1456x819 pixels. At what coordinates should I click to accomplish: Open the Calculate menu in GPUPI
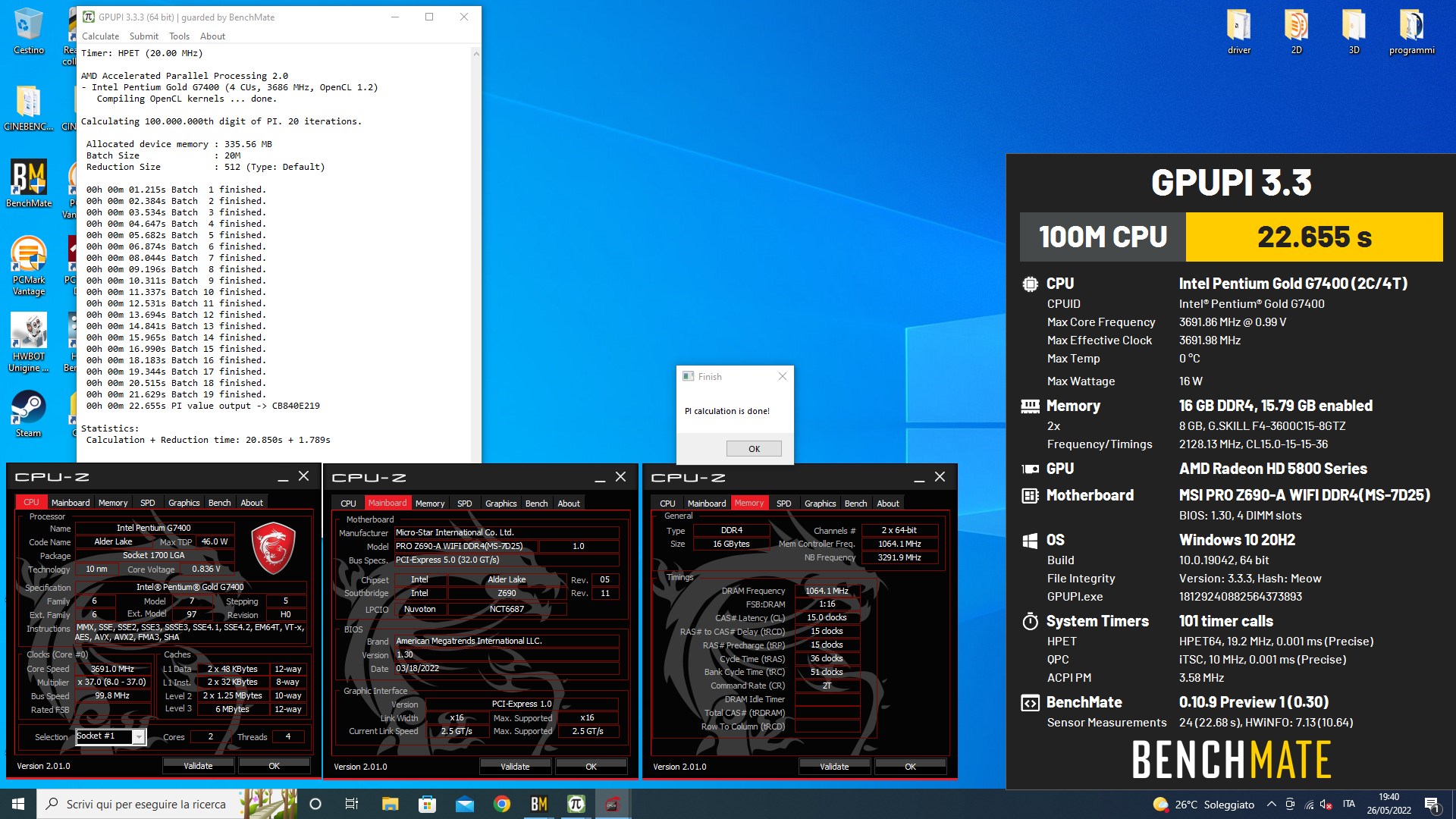point(100,36)
